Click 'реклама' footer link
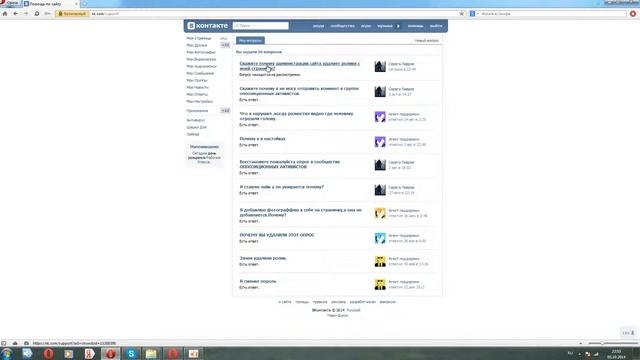This screenshot has width=640, height=360. pos(338,302)
